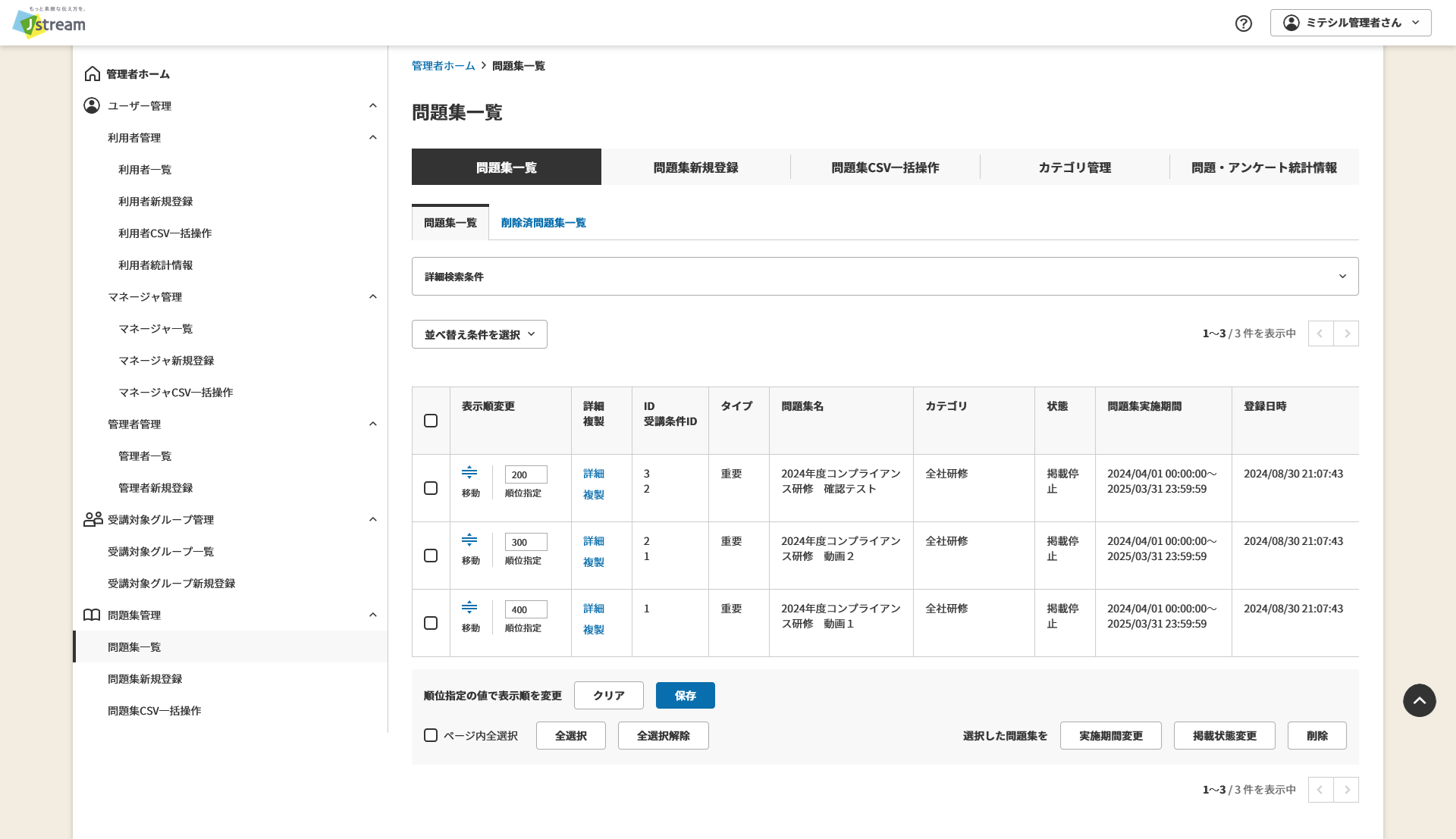
Task: Click the 管理者ホーム breadcrumb link
Action: tap(444, 66)
